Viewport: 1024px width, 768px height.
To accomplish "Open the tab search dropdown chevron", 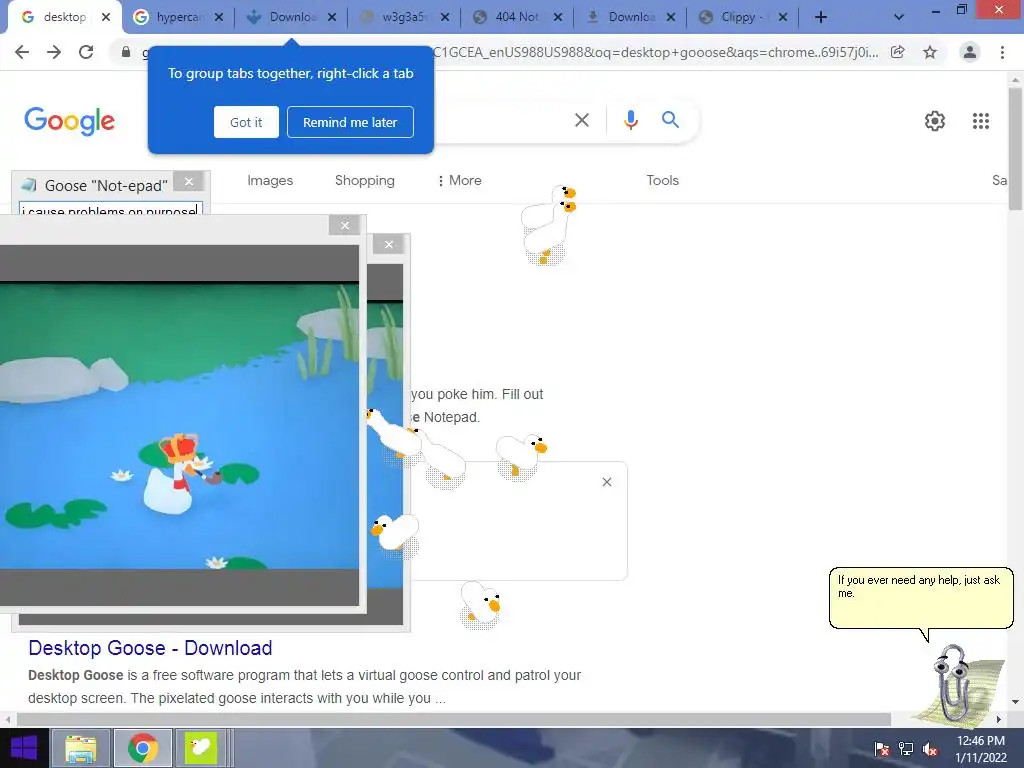I will coord(899,18).
